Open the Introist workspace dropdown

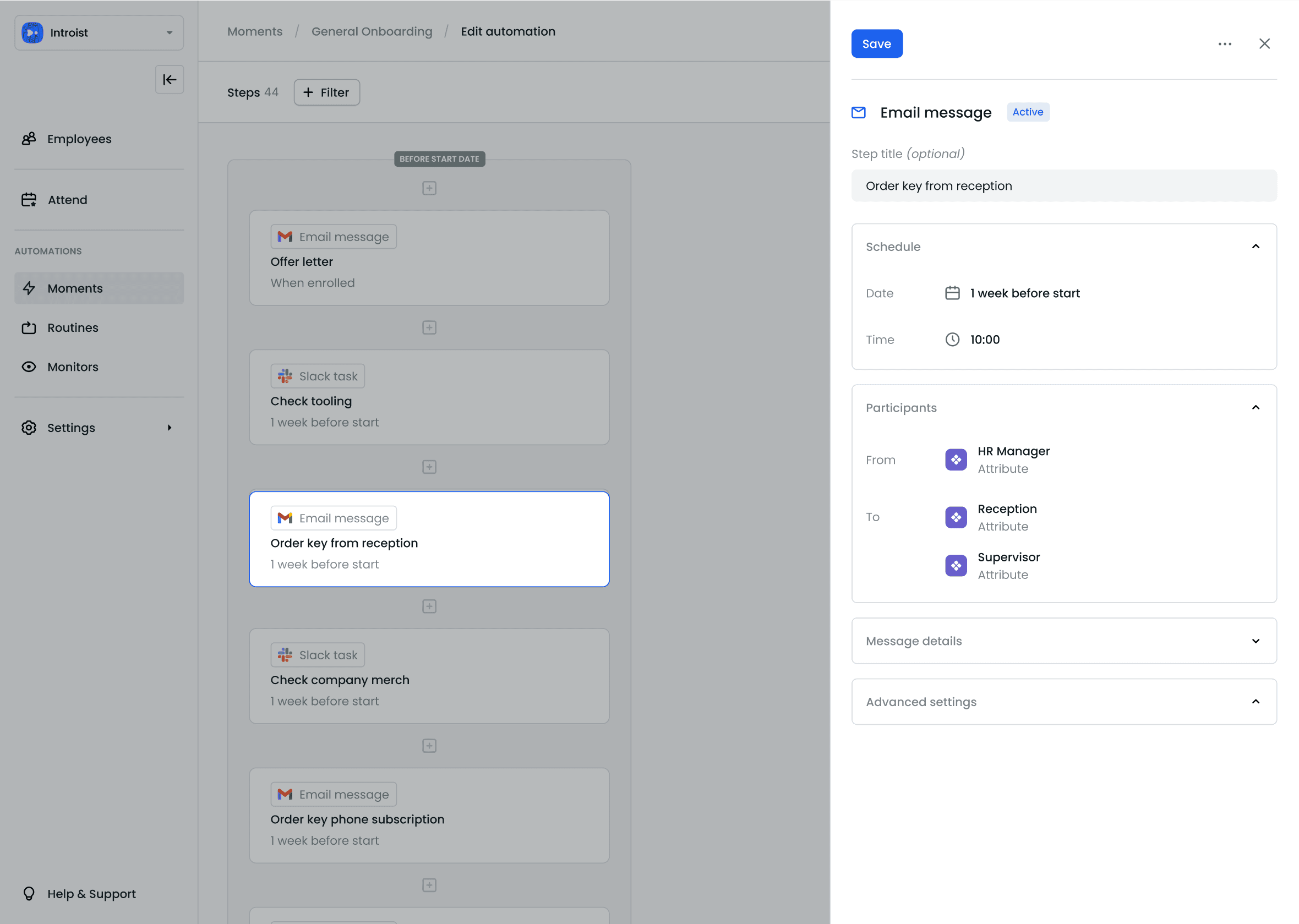(99, 32)
